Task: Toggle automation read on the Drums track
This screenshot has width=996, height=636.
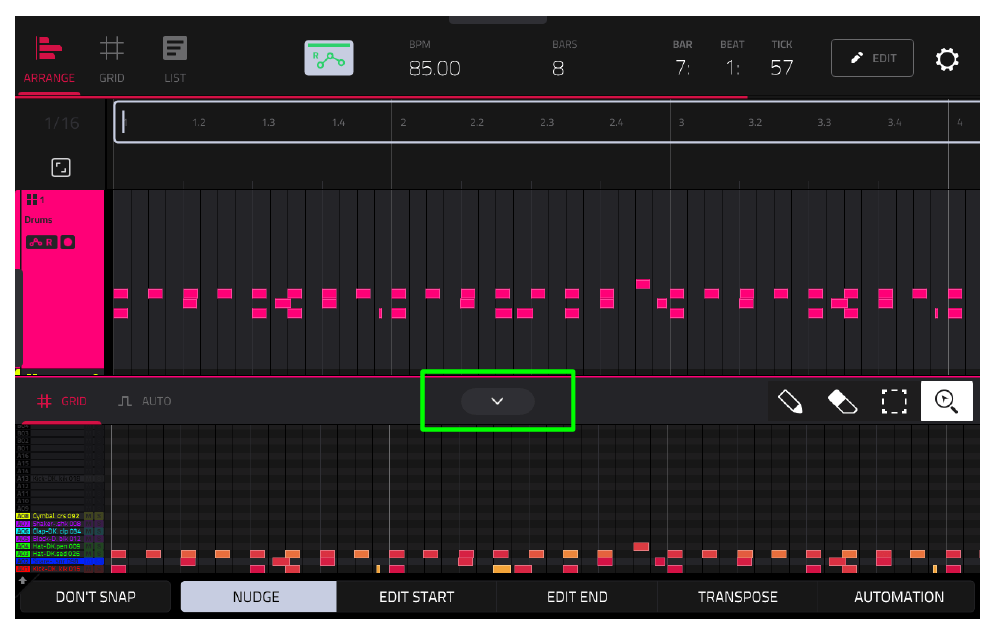Action: click(x=41, y=242)
